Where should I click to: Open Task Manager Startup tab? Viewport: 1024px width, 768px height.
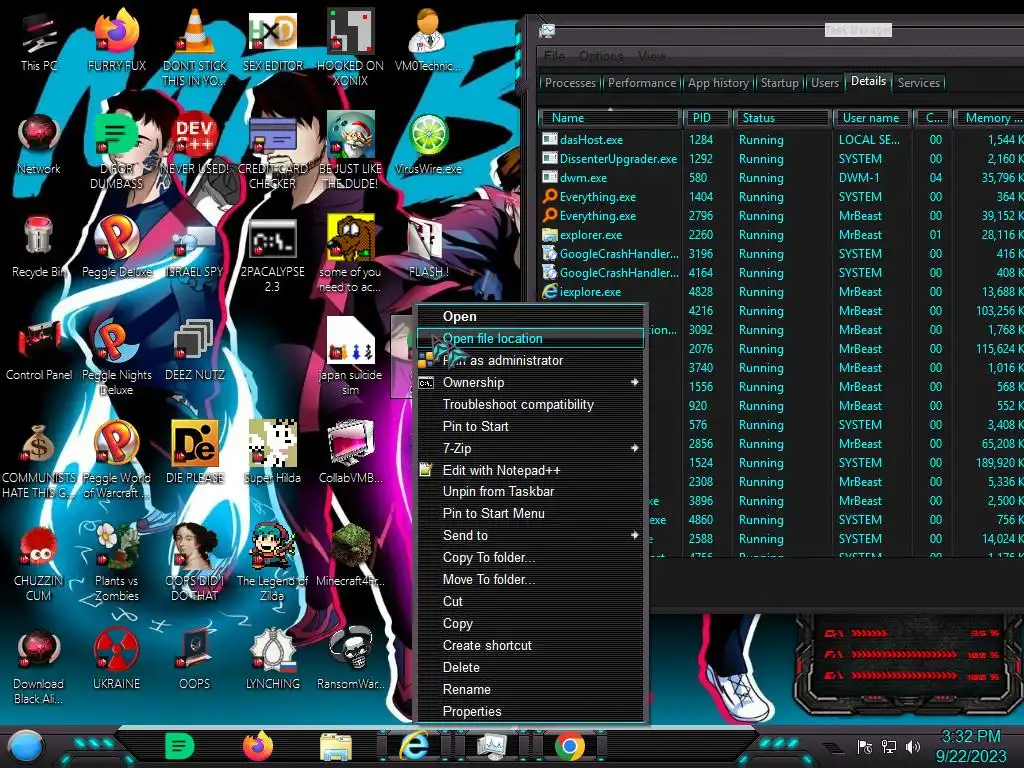[779, 83]
